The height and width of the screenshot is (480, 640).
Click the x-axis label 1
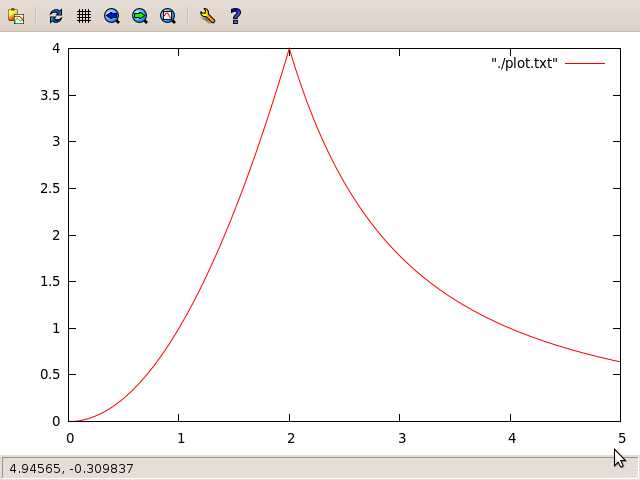(x=181, y=438)
